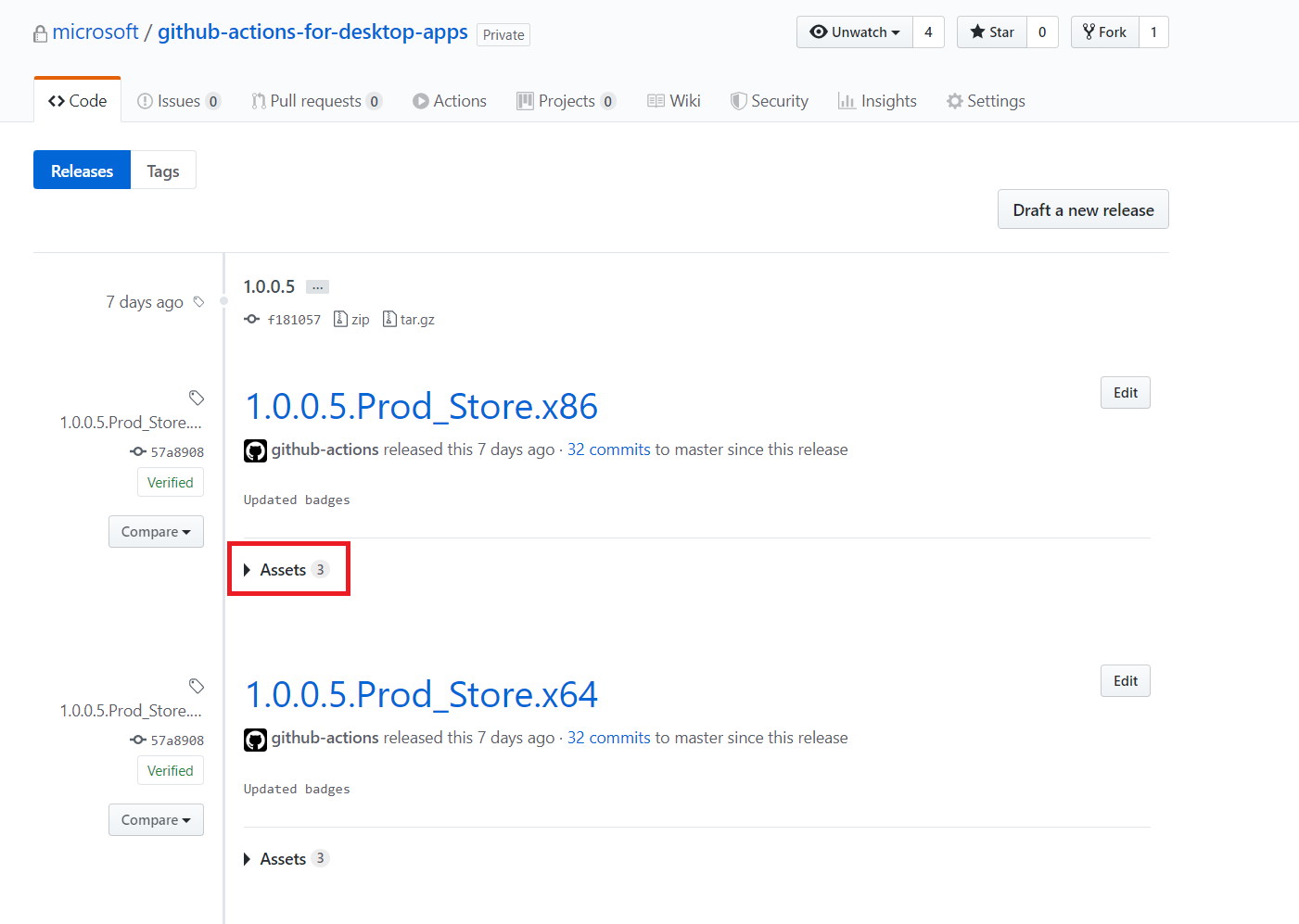1299x924 pixels.
Task: Click the Private repository badge
Action: (x=503, y=34)
